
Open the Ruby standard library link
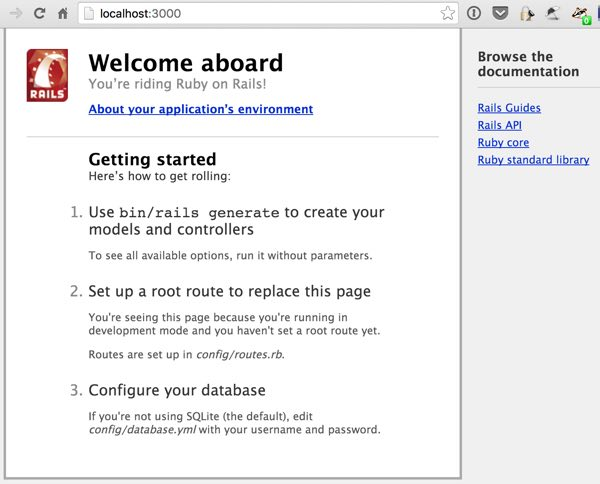pos(533,160)
